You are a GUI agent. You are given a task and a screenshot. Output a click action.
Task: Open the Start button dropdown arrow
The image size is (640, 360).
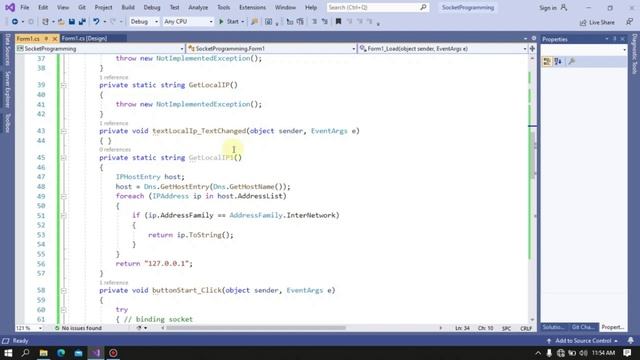tap(243, 22)
